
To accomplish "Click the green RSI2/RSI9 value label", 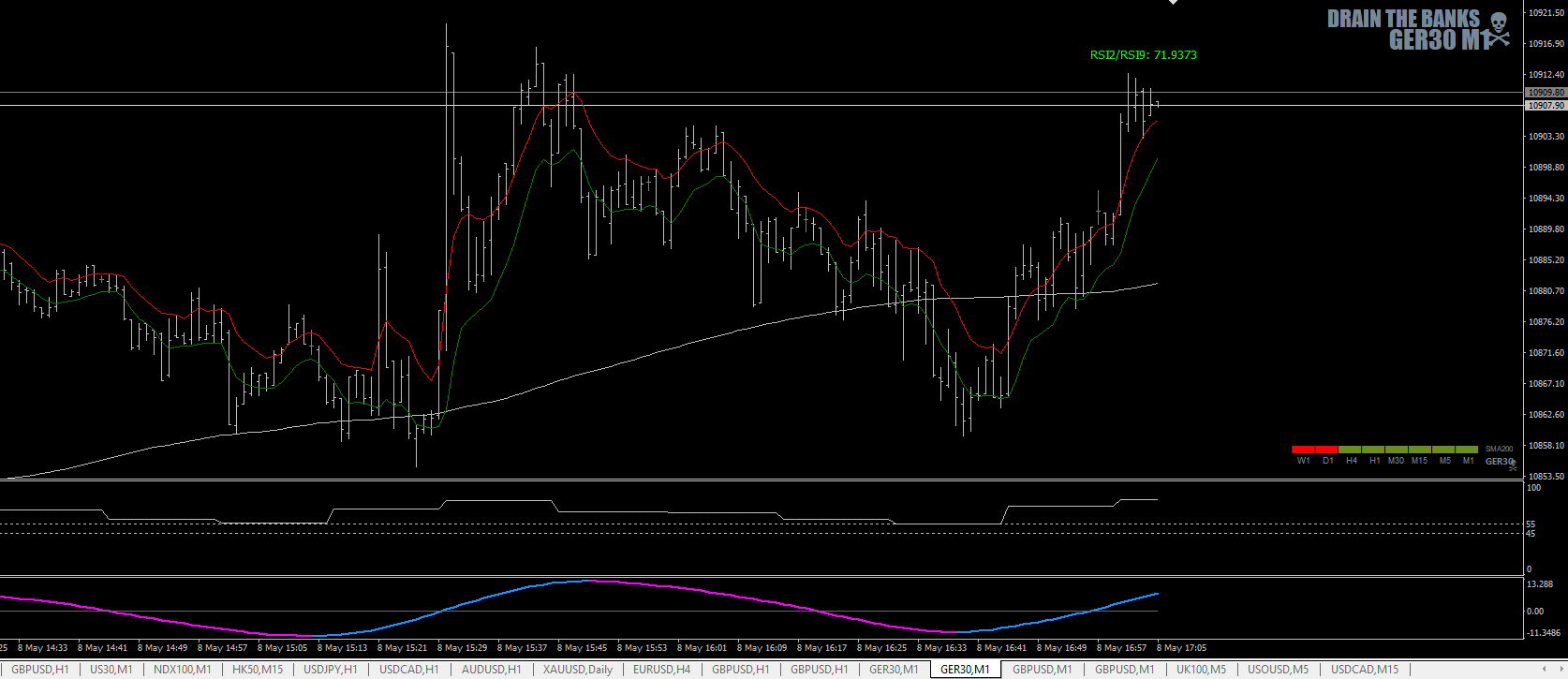I will [x=1143, y=55].
